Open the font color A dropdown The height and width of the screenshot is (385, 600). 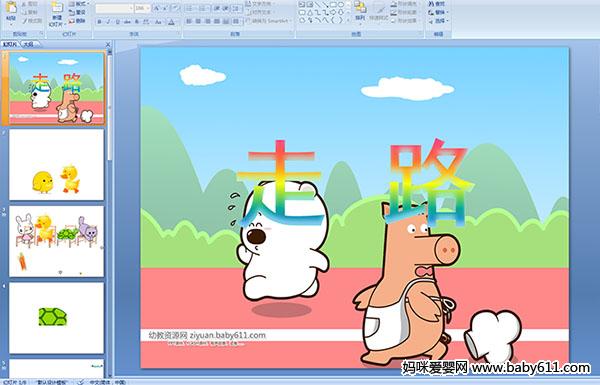coord(173,22)
